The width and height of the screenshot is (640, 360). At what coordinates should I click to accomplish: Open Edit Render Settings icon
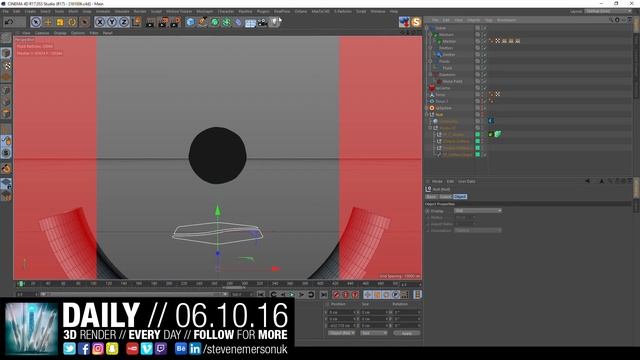pyautogui.click(x=176, y=22)
